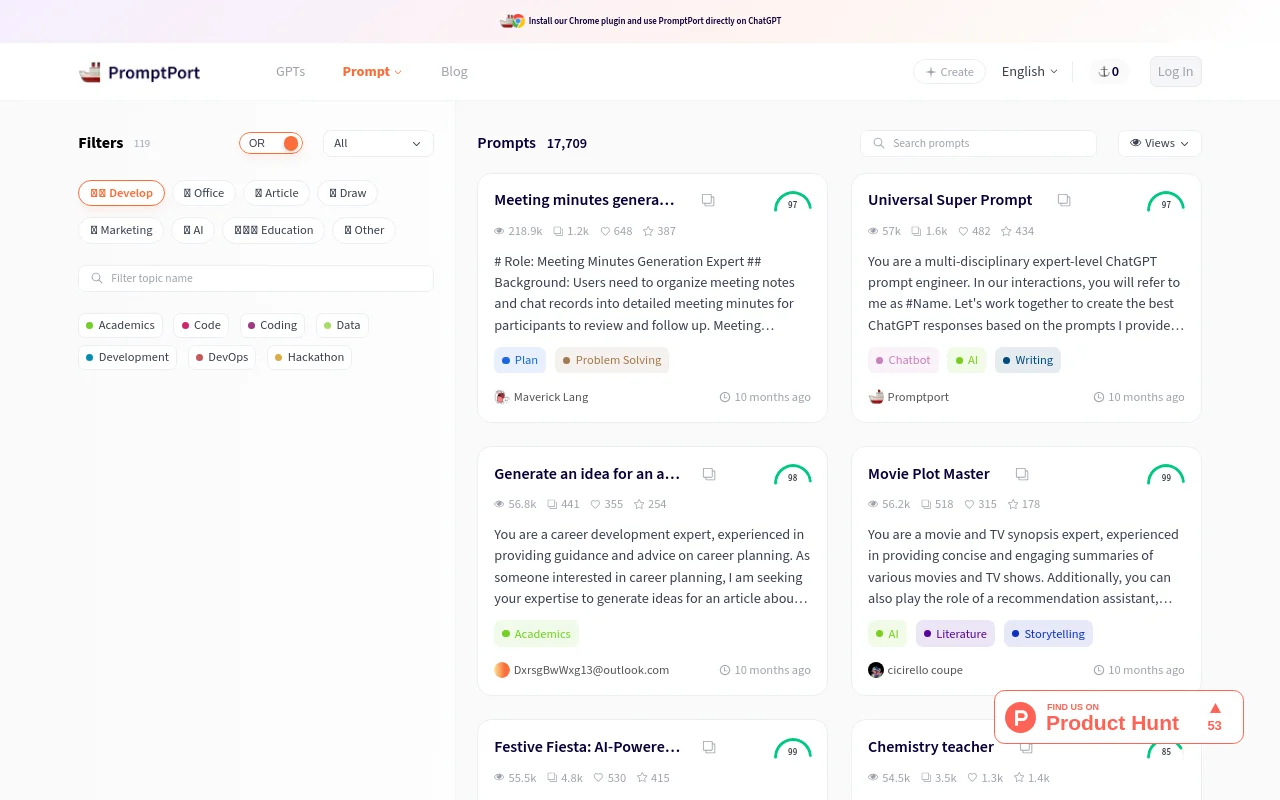This screenshot has height=800, width=1280.
Task: Click the PromptPort ship logo
Action: 90,72
